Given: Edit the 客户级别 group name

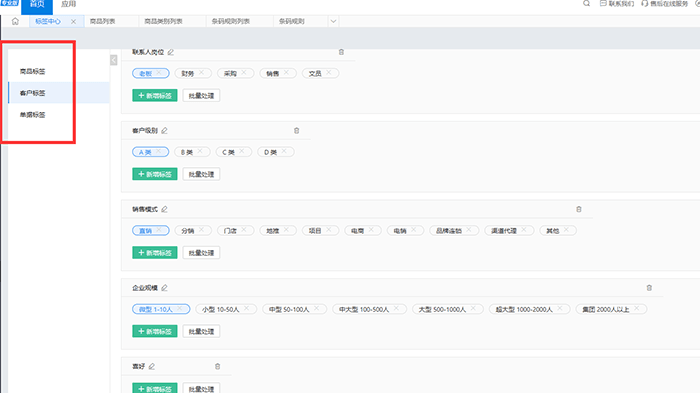Looking at the screenshot, I should tap(164, 131).
